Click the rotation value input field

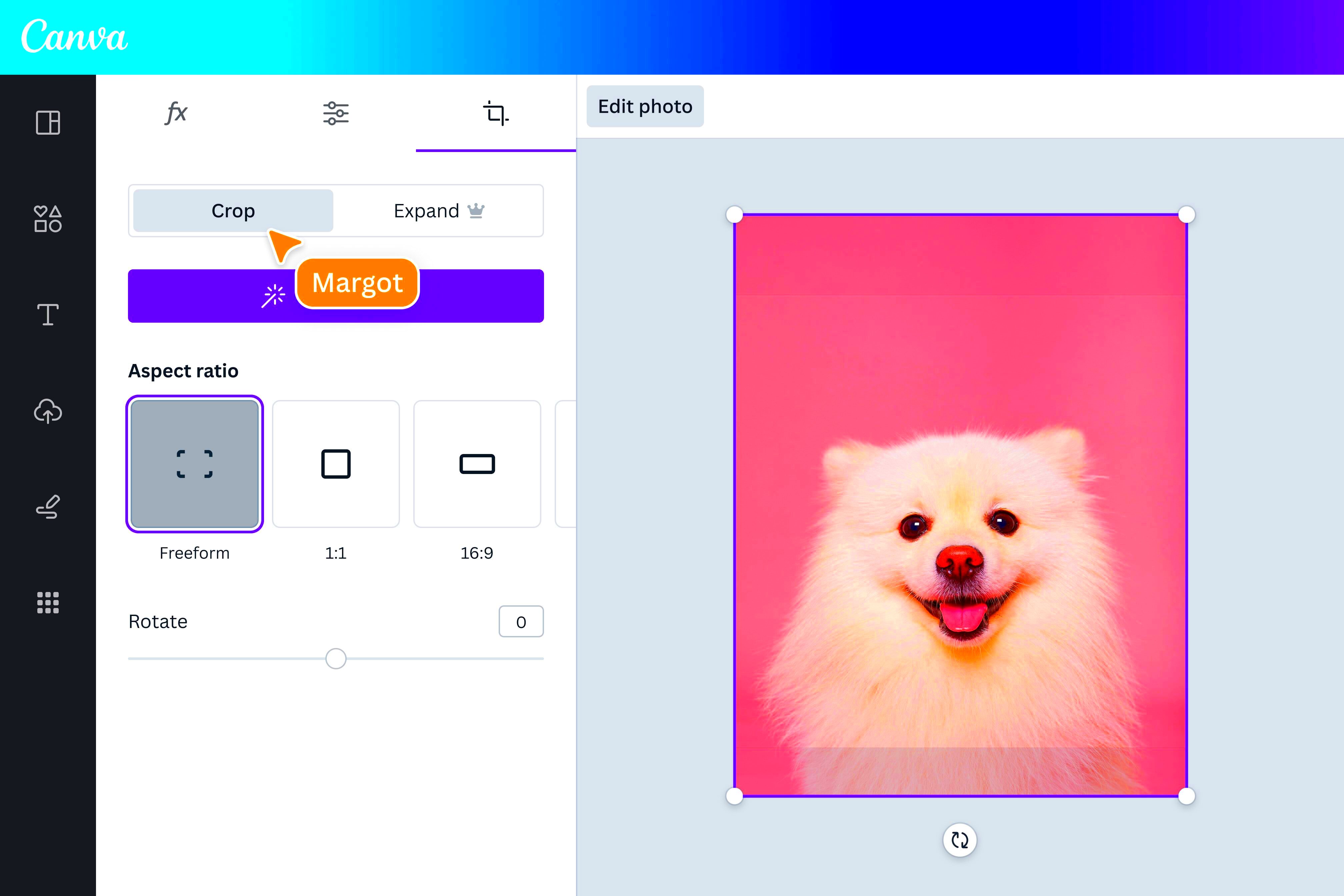[x=521, y=622]
